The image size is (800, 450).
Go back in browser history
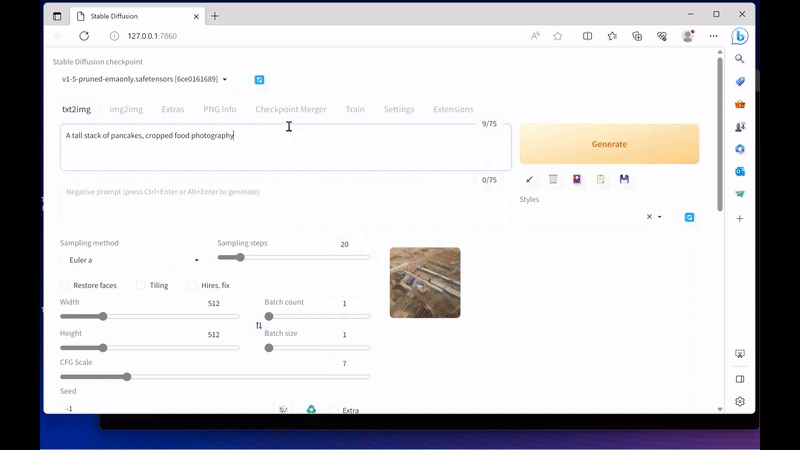tap(59, 36)
